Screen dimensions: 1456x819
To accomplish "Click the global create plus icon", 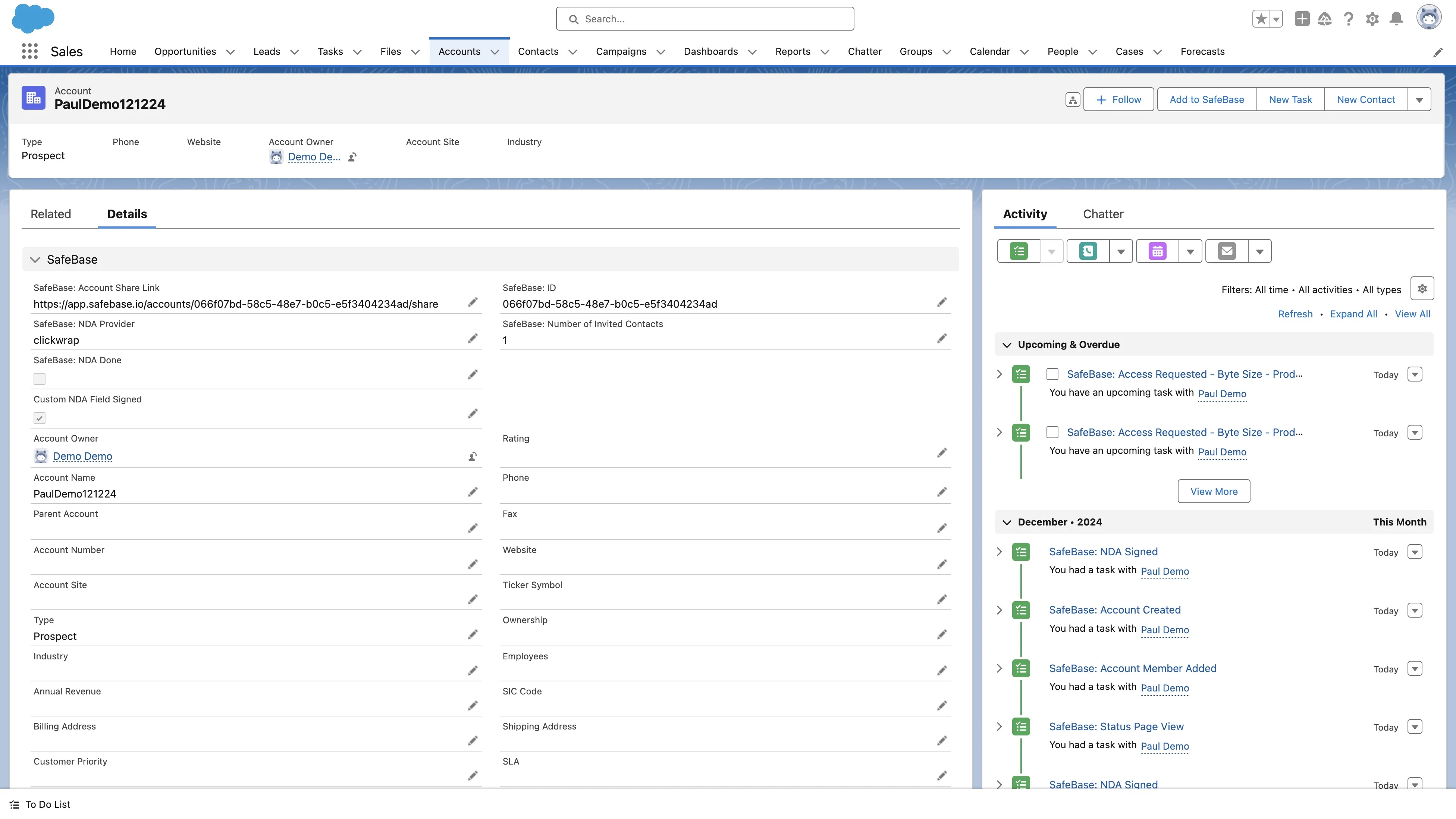I will [x=1302, y=19].
